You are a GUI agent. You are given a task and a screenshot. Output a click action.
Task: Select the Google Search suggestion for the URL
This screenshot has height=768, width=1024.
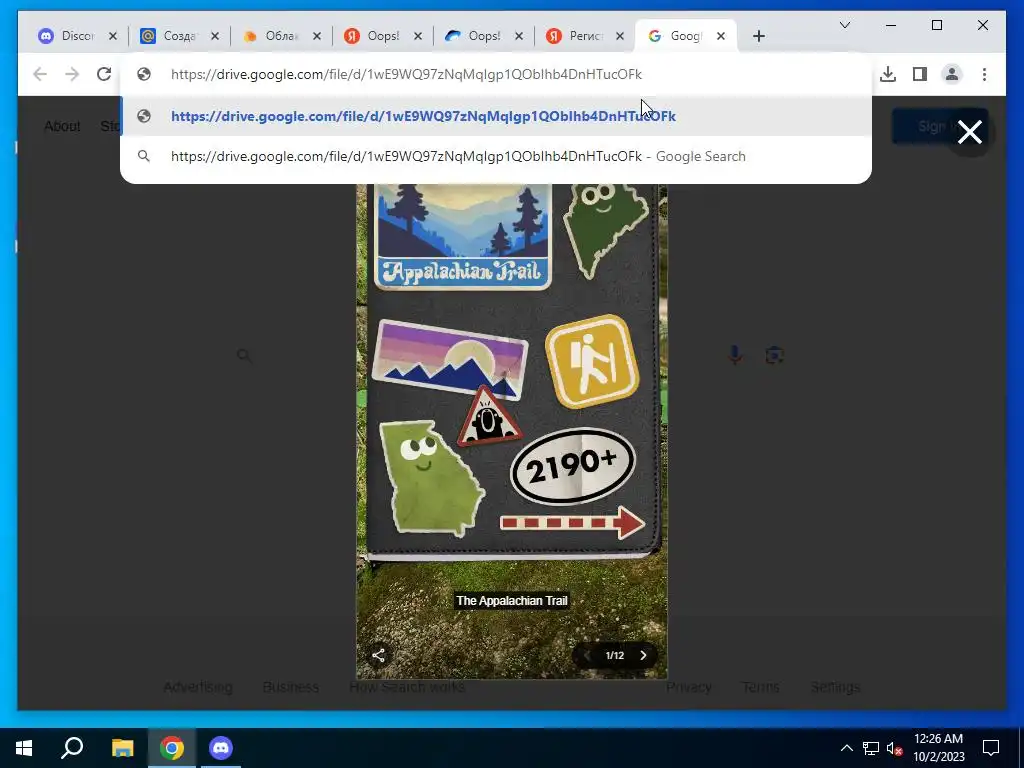point(496,156)
